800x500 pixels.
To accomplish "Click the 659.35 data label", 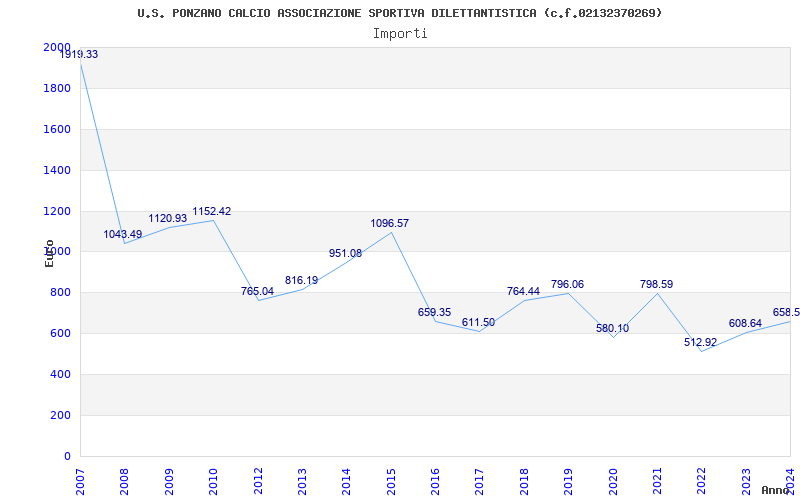I will [x=435, y=312].
